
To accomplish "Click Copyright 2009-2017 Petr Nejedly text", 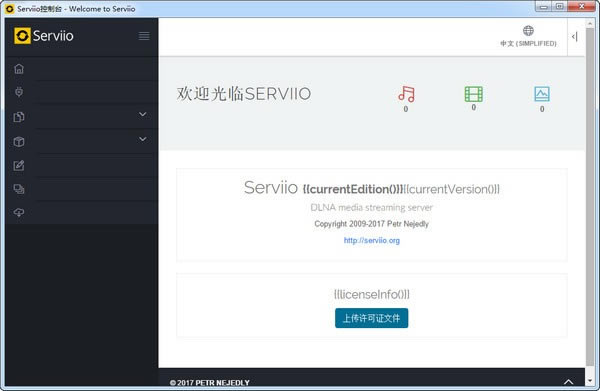I will coord(372,224).
